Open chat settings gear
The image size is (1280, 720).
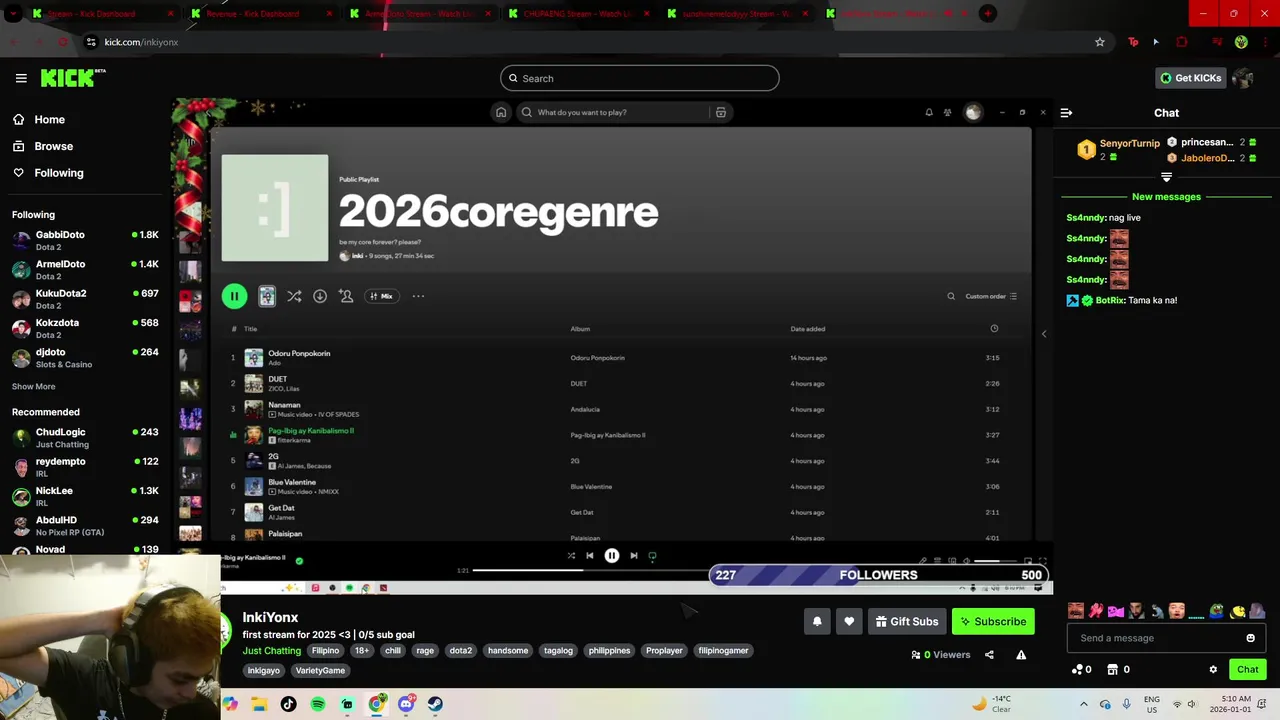(x=1213, y=670)
